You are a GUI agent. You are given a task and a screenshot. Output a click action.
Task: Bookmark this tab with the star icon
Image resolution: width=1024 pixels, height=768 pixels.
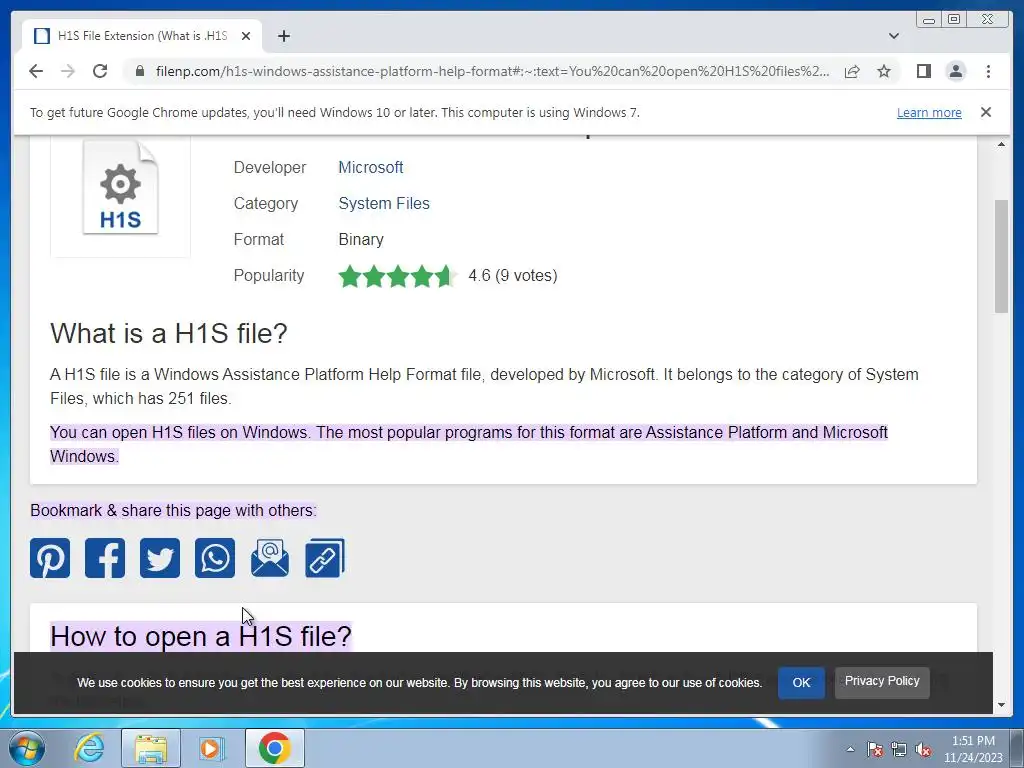pos(884,71)
